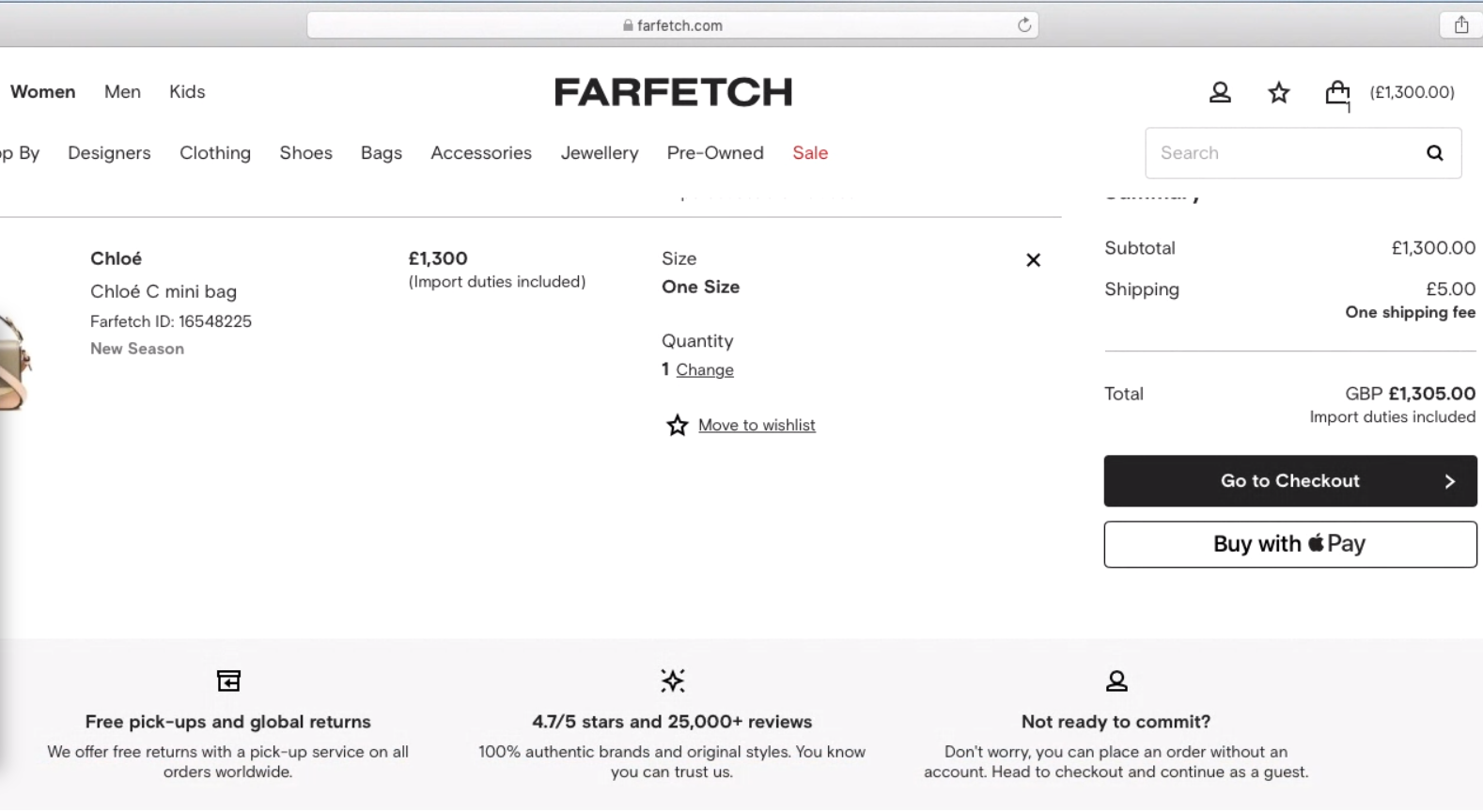Click (Import duties included) under item price
The image size is (1483, 812).
[x=497, y=282]
